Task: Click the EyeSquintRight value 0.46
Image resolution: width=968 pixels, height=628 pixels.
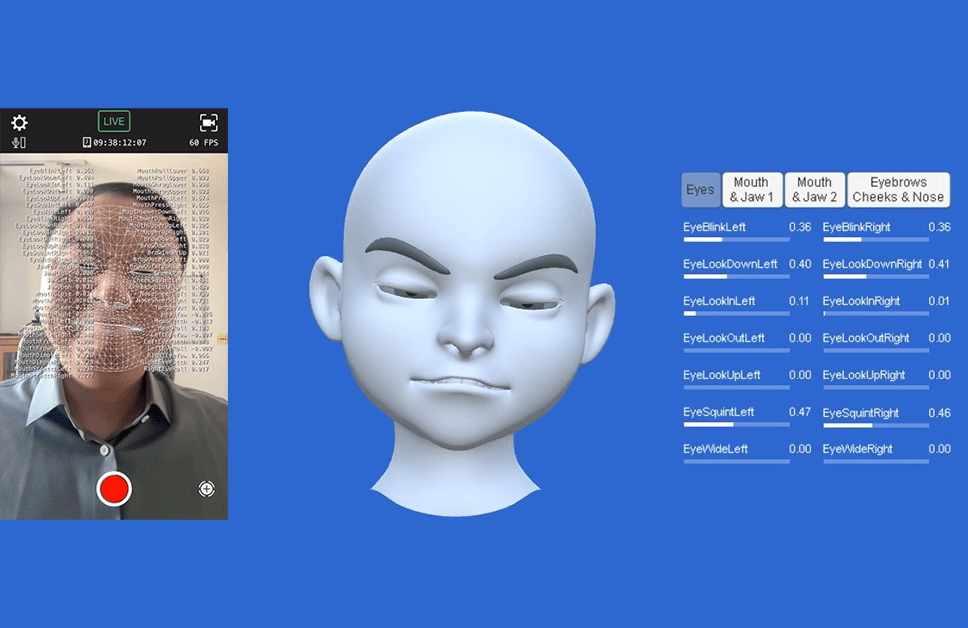Action: click(940, 412)
